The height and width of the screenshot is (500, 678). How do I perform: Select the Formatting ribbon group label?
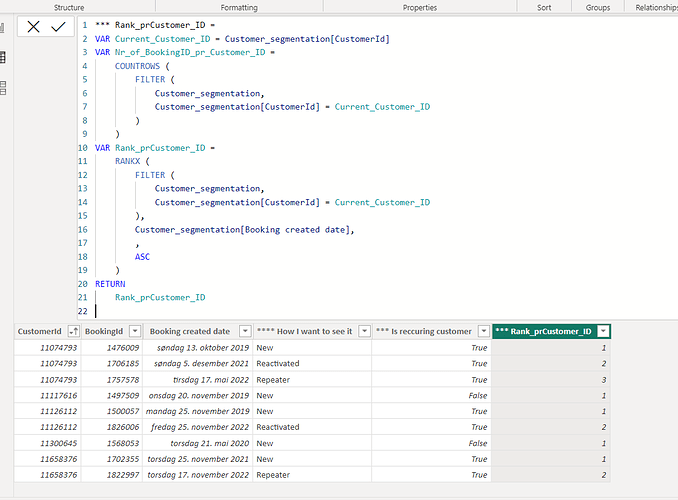click(239, 7)
